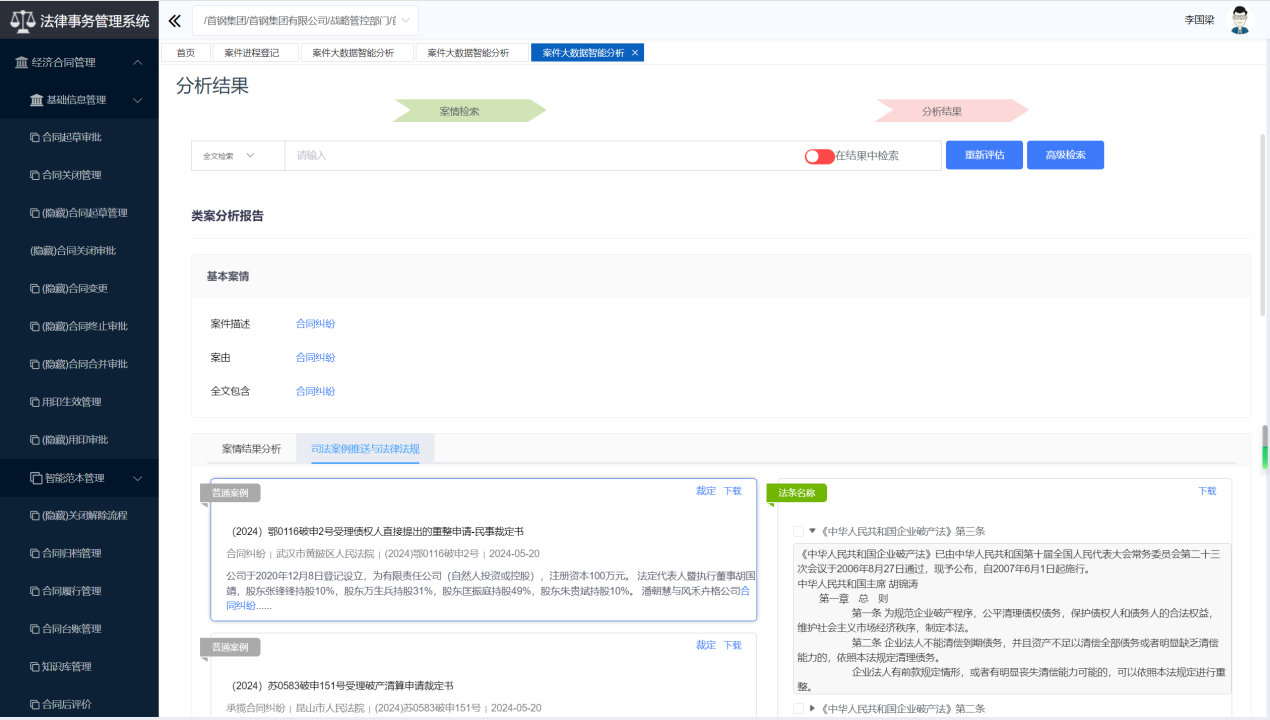Click the icon next to 合同归档管理
The image size is (1270, 720).
35,553
